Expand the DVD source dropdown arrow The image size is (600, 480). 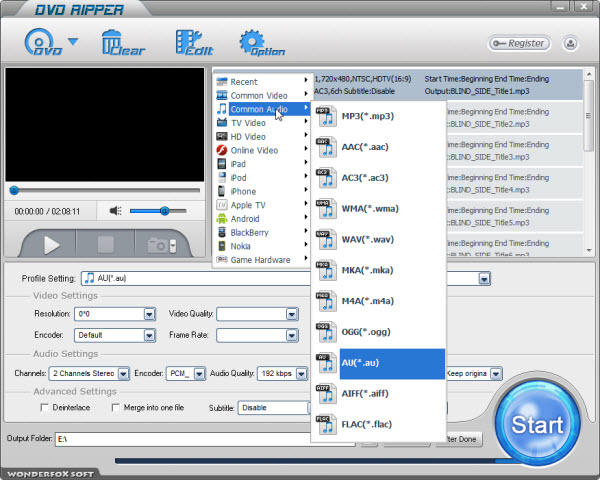click(x=73, y=41)
